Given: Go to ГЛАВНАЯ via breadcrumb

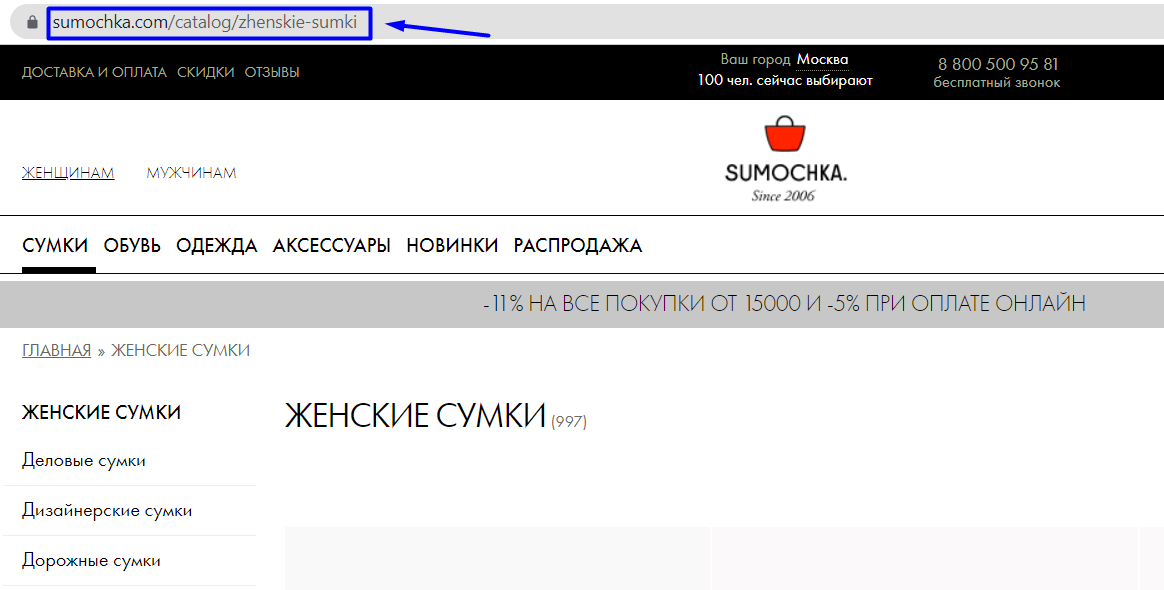Looking at the screenshot, I should pyautogui.click(x=56, y=350).
